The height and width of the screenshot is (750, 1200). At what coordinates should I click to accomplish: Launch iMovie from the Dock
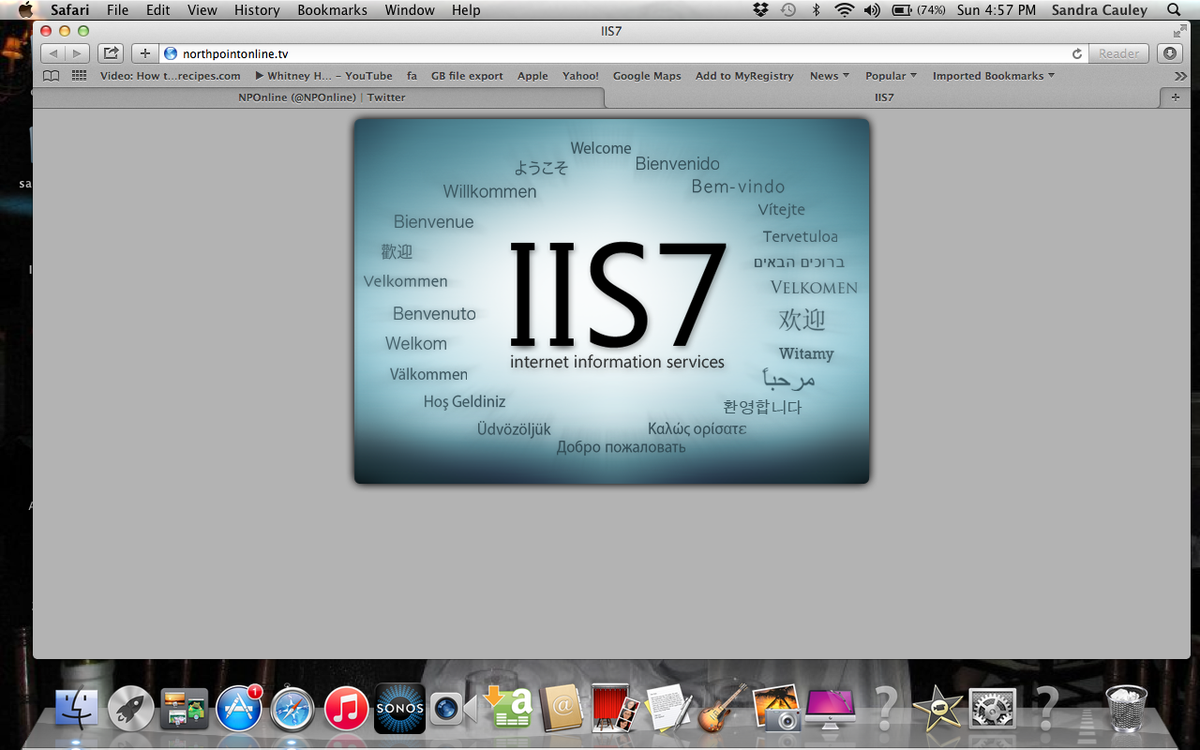pos(939,709)
